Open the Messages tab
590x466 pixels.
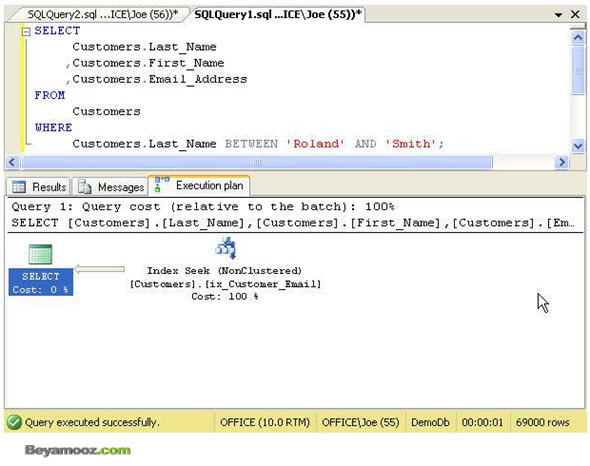(x=111, y=187)
